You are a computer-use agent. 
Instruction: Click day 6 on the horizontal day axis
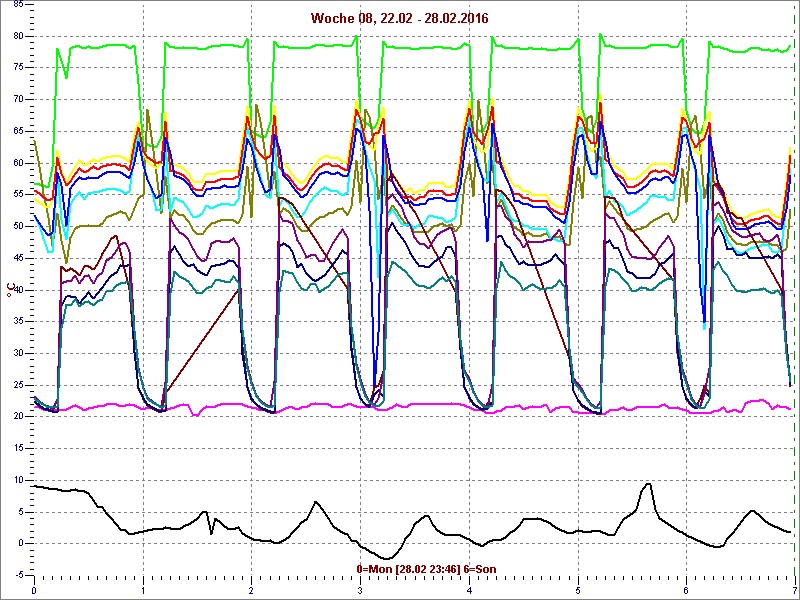(x=687, y=591)
